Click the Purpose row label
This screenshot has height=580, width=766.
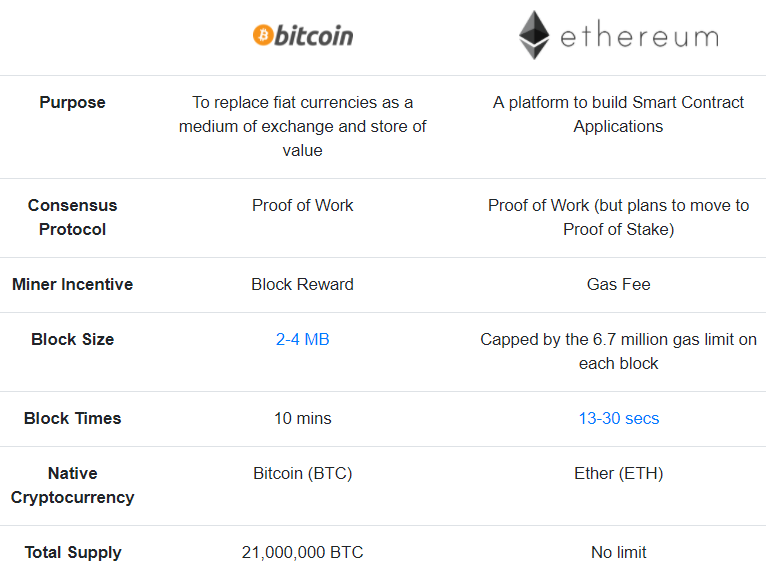pyautogui.click(x=72, y=103)
